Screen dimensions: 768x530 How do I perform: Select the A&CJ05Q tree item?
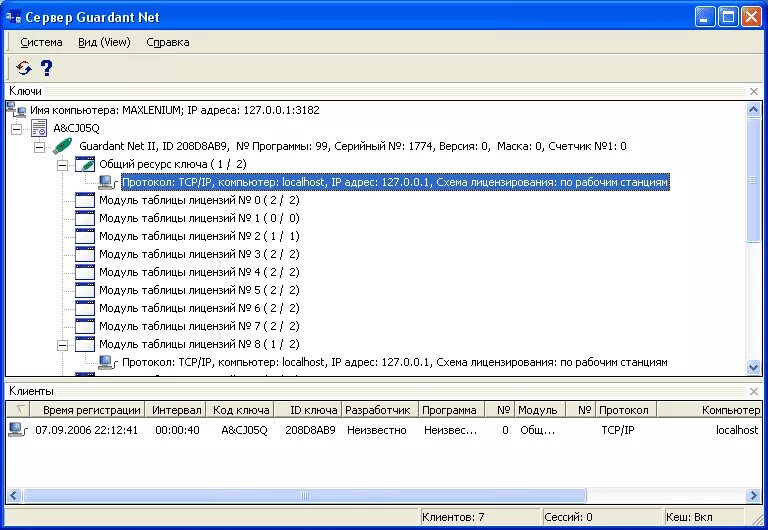click(76, 128)
